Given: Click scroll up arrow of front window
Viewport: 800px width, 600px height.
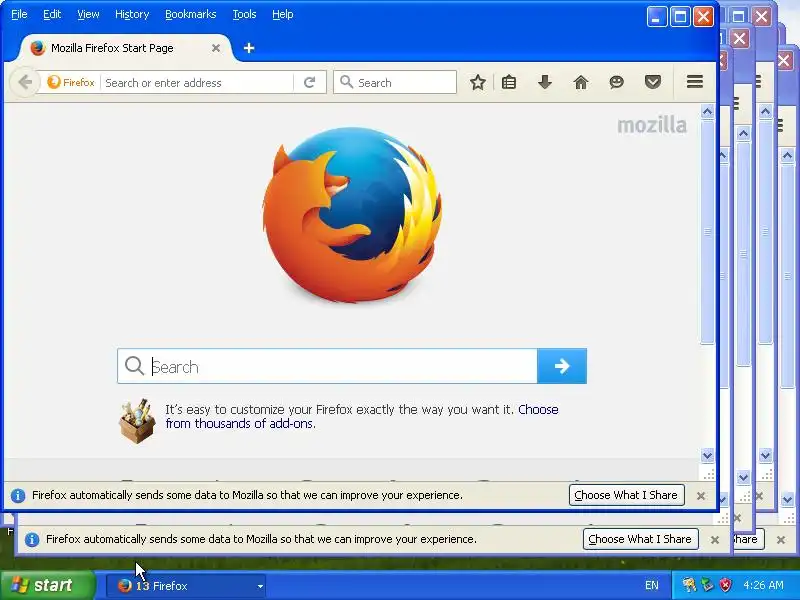Looking at the screenshot, I should (x=707, y=112).
